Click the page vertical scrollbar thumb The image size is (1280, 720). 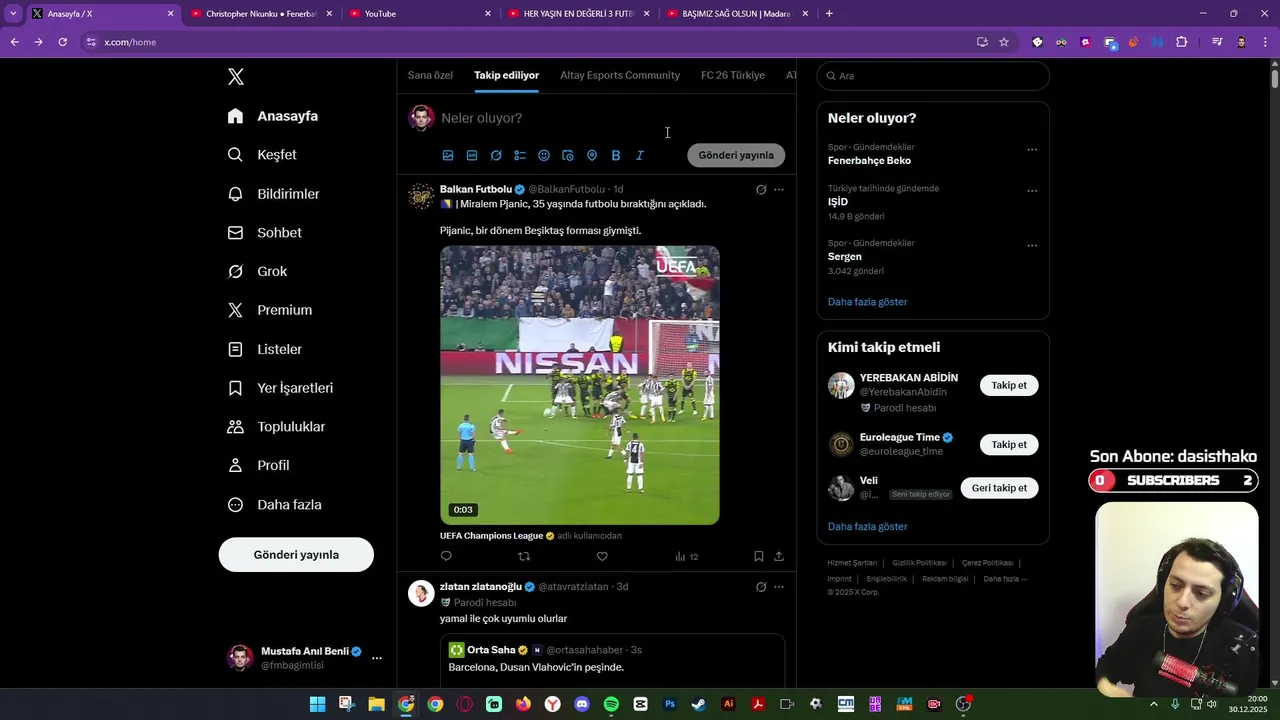click(1274, 78)
